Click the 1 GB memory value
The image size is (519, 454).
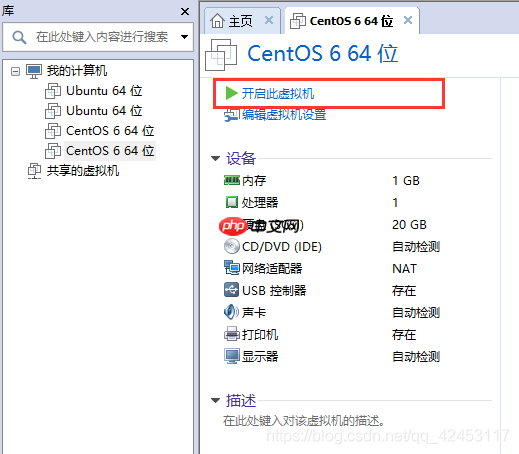[x=406, y=181]
